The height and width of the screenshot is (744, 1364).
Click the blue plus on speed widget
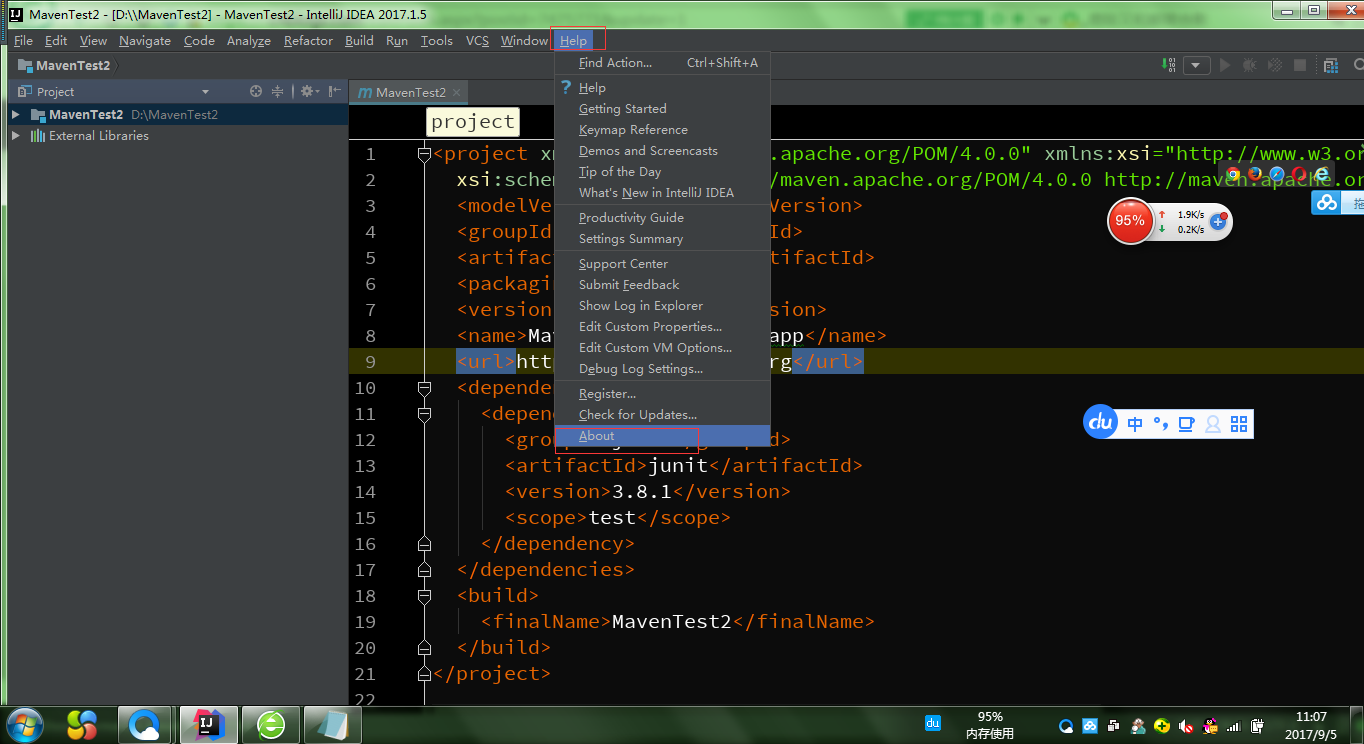click(1218, 222)
